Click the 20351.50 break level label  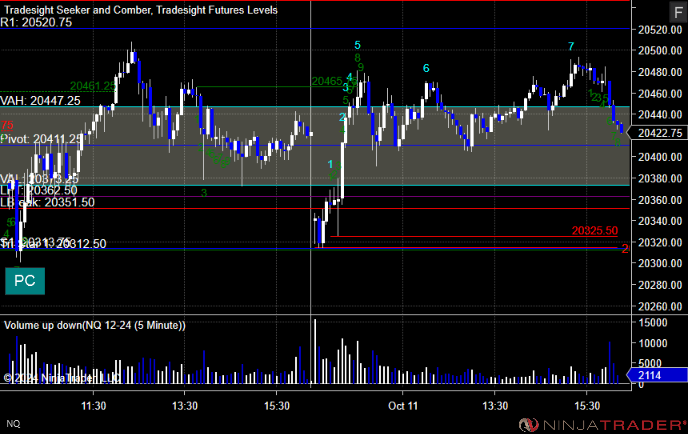(47, 202)
